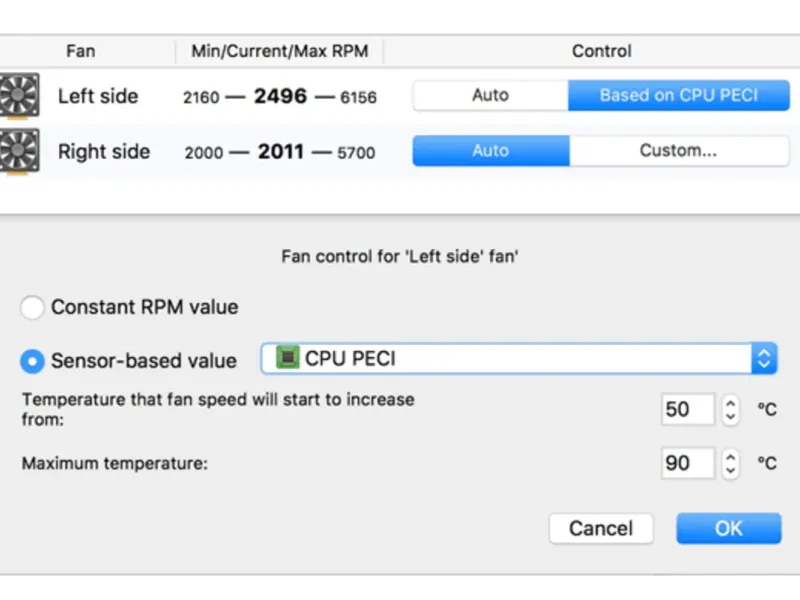Set Left side fan to Auto

tap(490, 96)
